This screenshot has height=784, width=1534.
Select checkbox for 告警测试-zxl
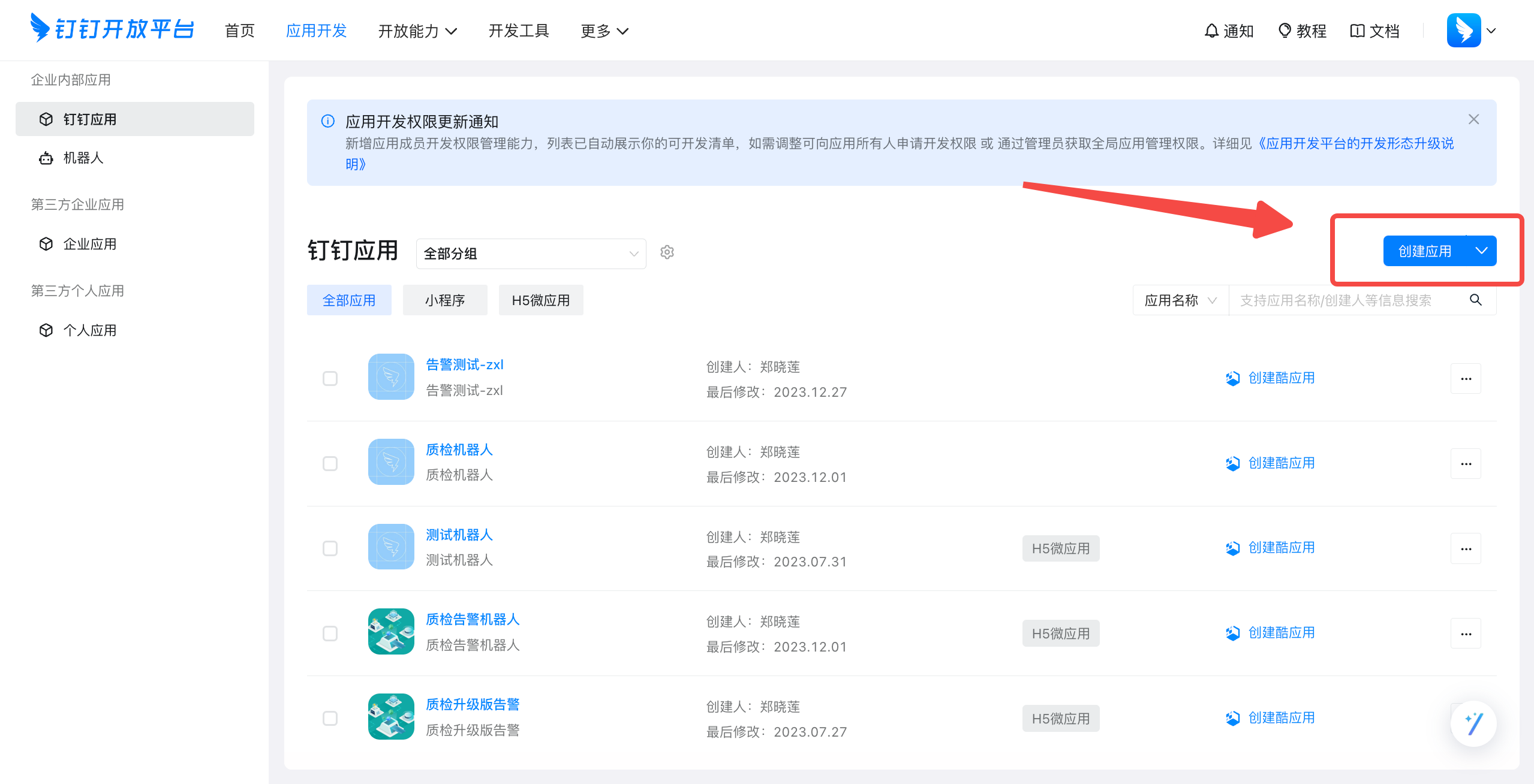click(x=330, y=378)
